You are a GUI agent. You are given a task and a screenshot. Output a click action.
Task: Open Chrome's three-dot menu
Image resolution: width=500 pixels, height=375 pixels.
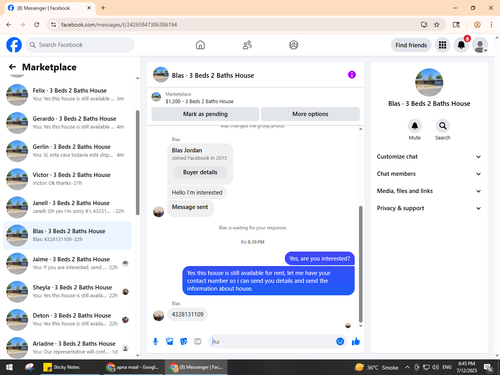[x=491, y=25]
